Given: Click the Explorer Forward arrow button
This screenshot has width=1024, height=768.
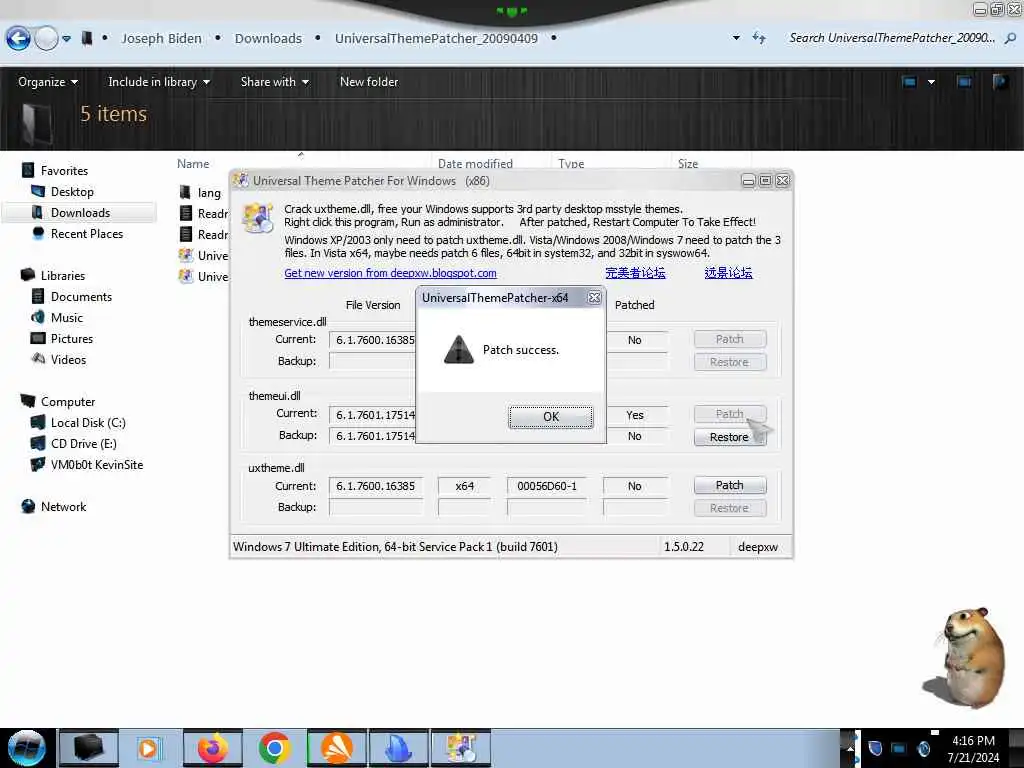Looking at the screenshot, I should pyautogui.click(x=46, y=39).
